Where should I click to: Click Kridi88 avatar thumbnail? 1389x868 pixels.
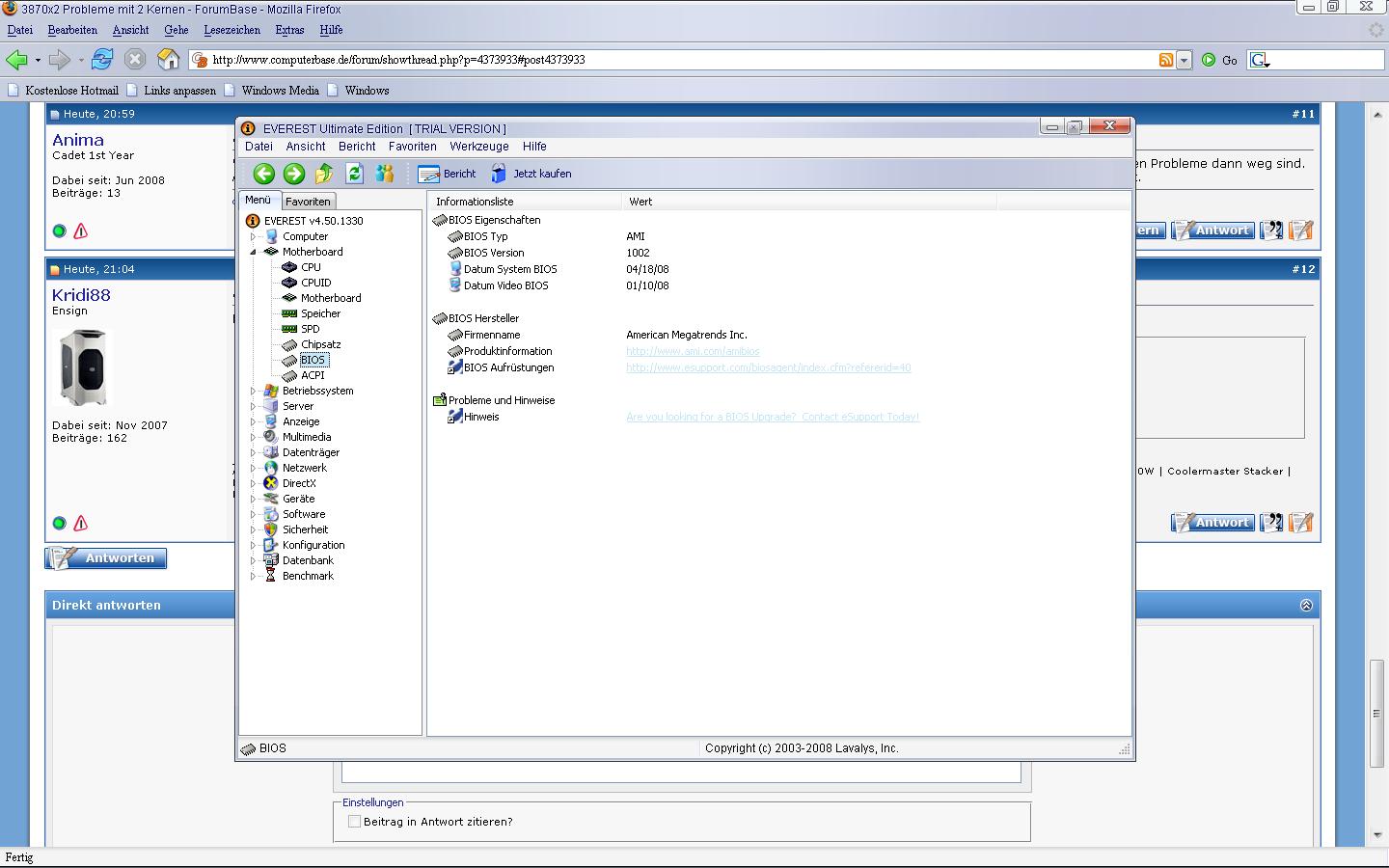tap(83, 367)
